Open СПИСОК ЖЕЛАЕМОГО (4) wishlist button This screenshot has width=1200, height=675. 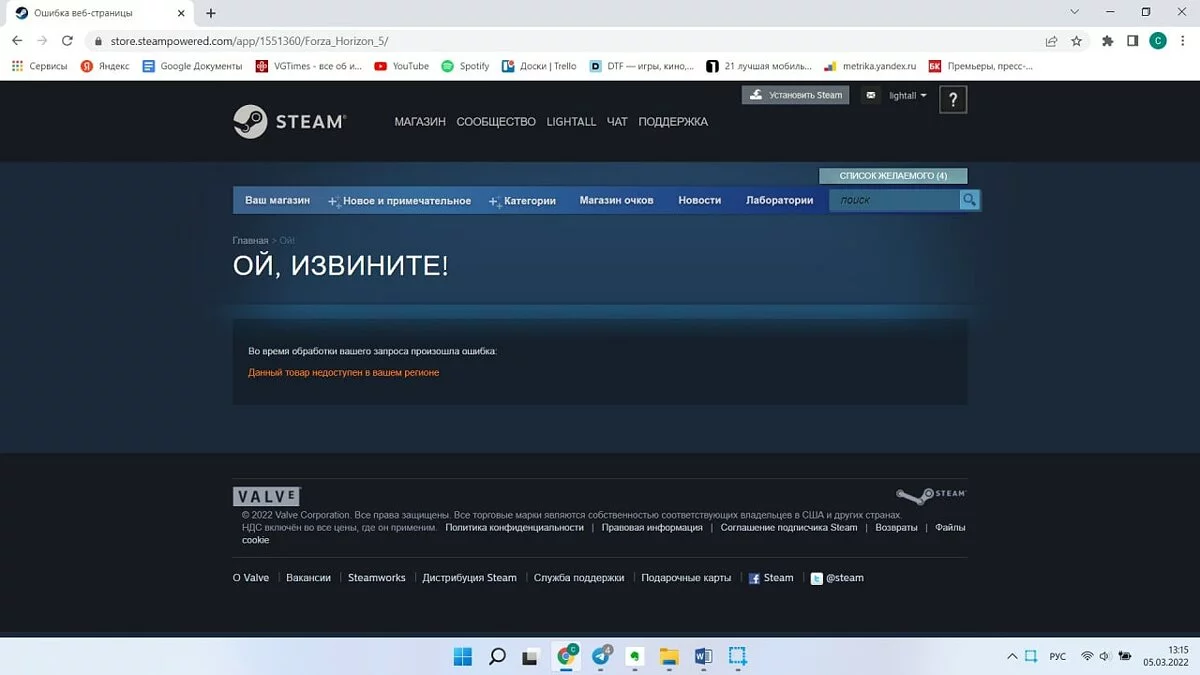pos(893,176)
